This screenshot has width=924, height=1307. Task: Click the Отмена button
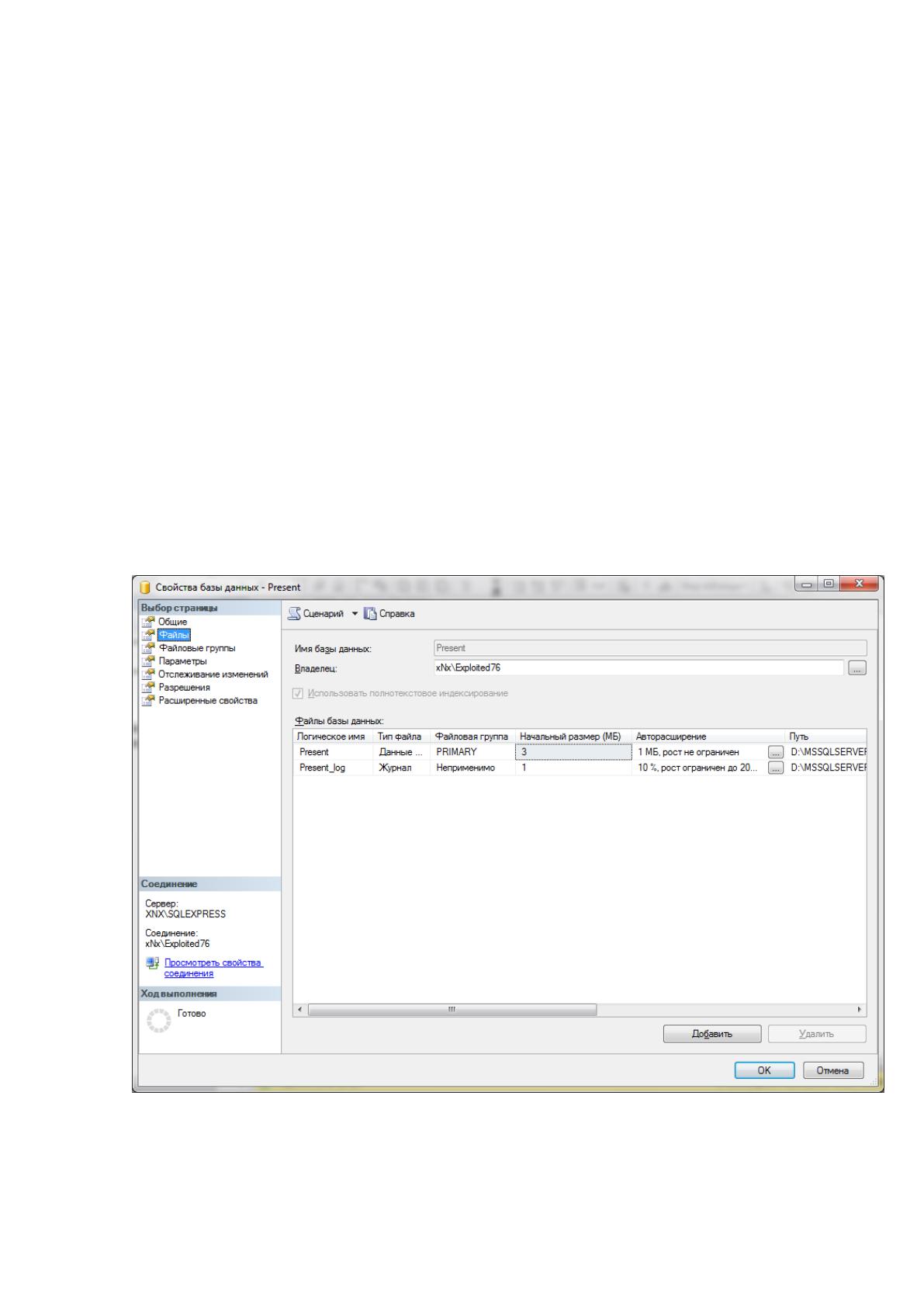pos(833,1070)
